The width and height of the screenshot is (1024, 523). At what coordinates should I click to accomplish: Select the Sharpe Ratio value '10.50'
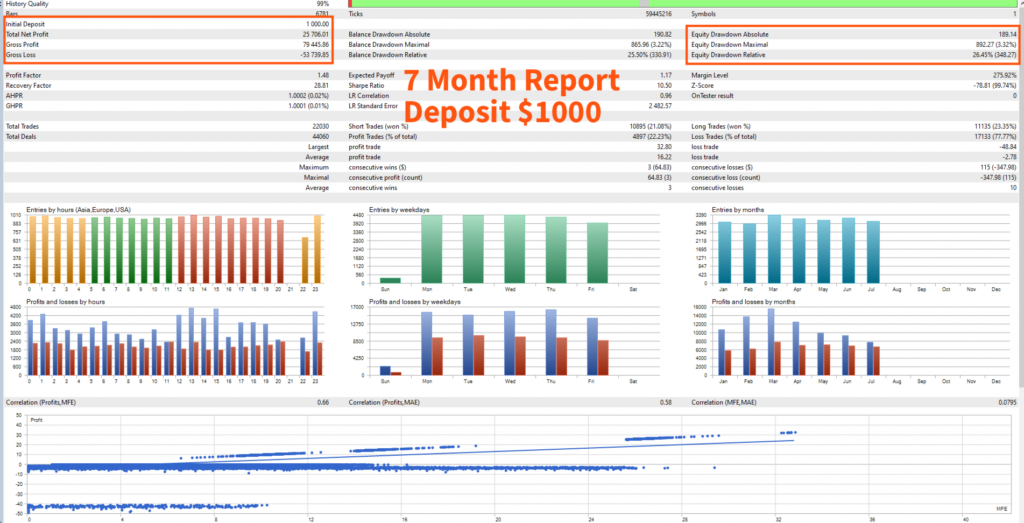tap(665, 86)
